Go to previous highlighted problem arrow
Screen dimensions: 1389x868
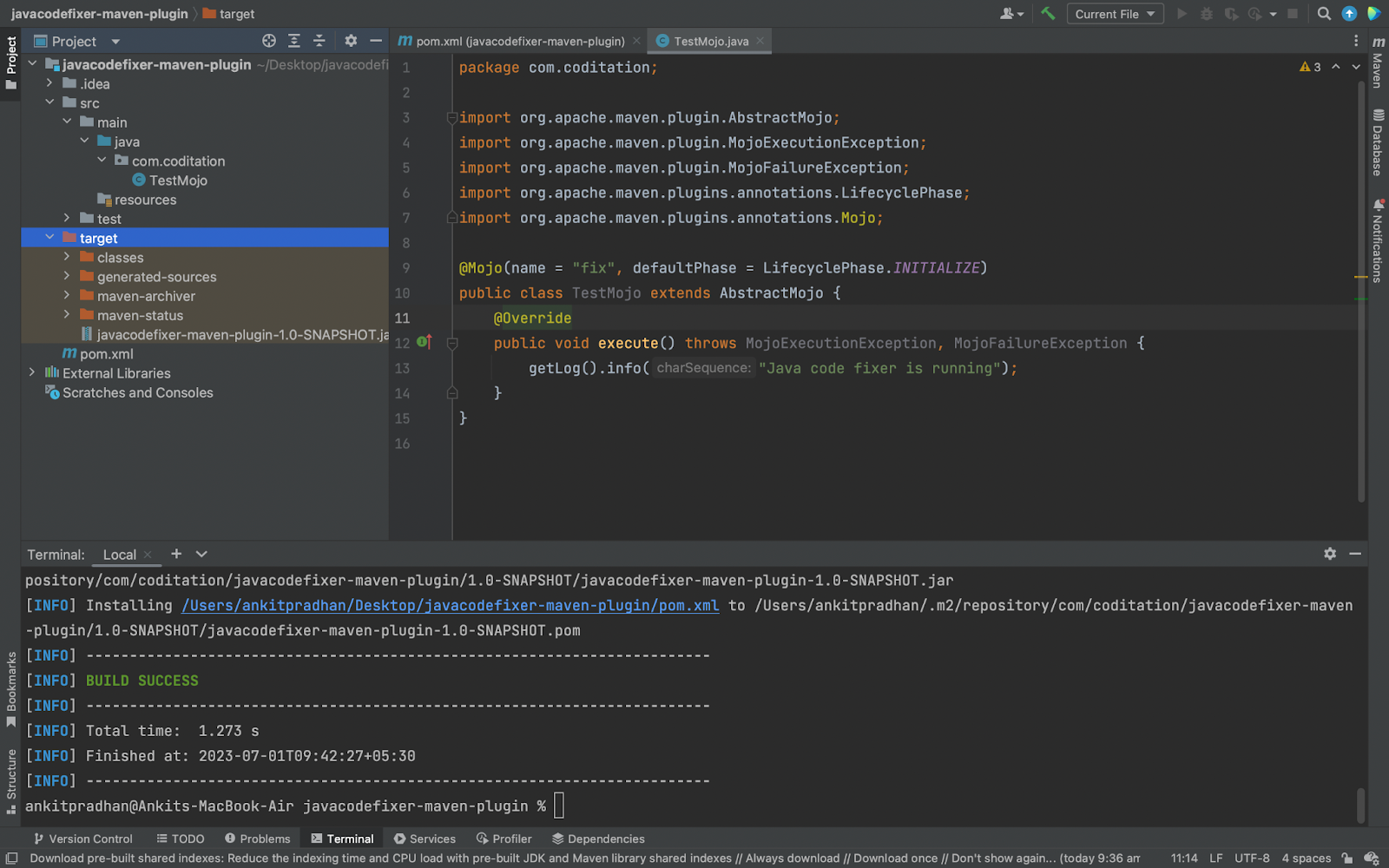[x=1336, y=67]
